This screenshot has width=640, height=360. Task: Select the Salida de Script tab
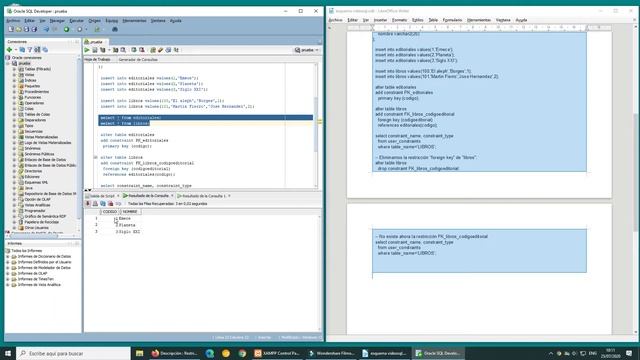coord(102,196)
